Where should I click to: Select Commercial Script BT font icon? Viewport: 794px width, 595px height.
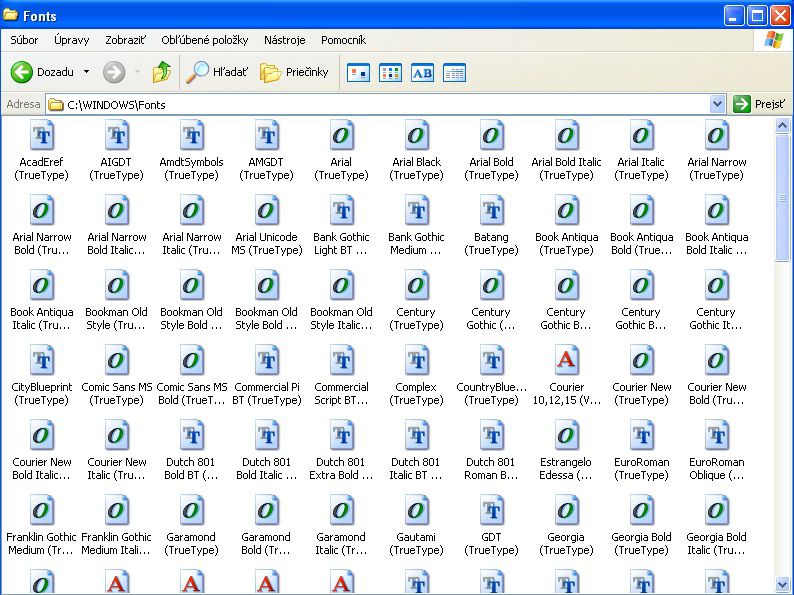coord(342,360)
